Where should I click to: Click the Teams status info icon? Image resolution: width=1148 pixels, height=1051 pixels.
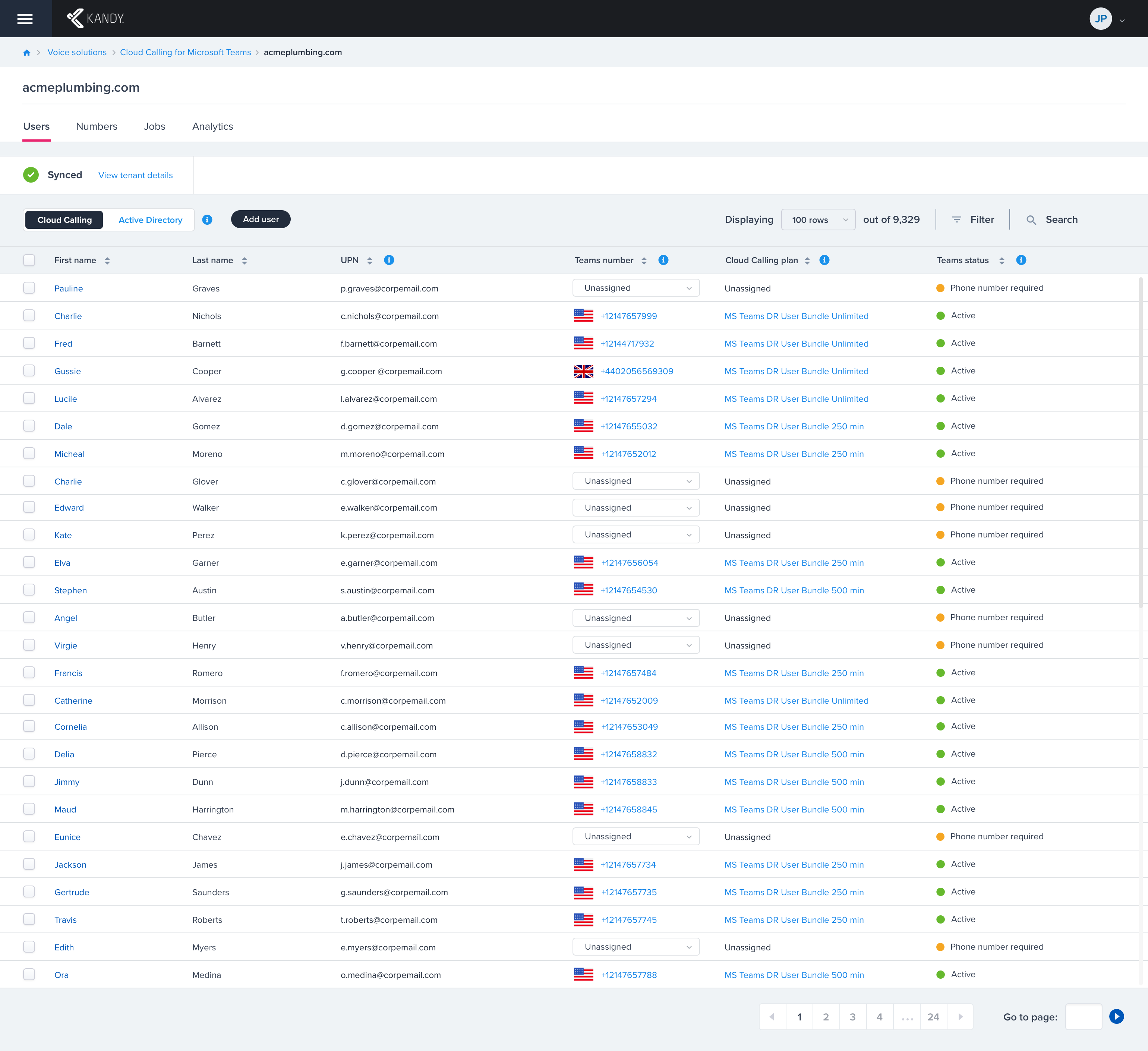pos(1021,260)
